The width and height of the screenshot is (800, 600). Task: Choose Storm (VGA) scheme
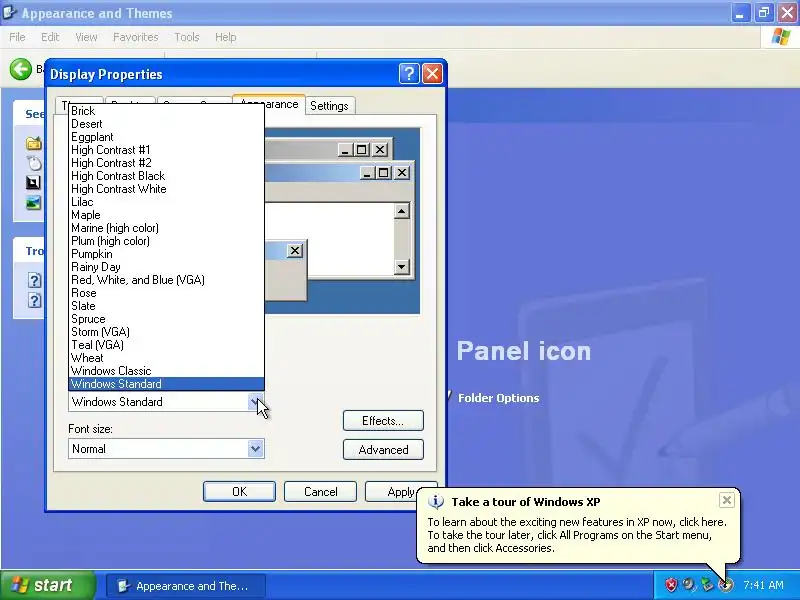coord(166,332)
